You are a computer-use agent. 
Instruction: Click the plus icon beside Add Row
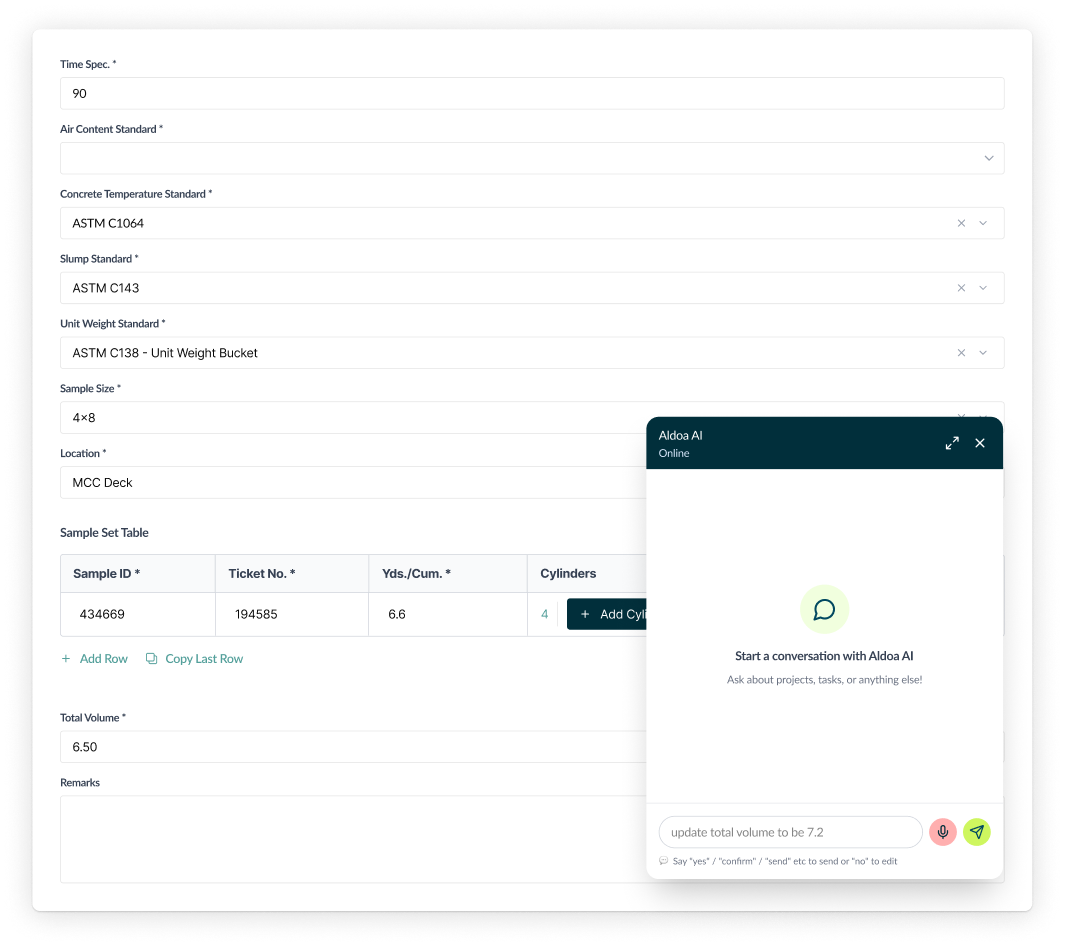tap(66, 658)
